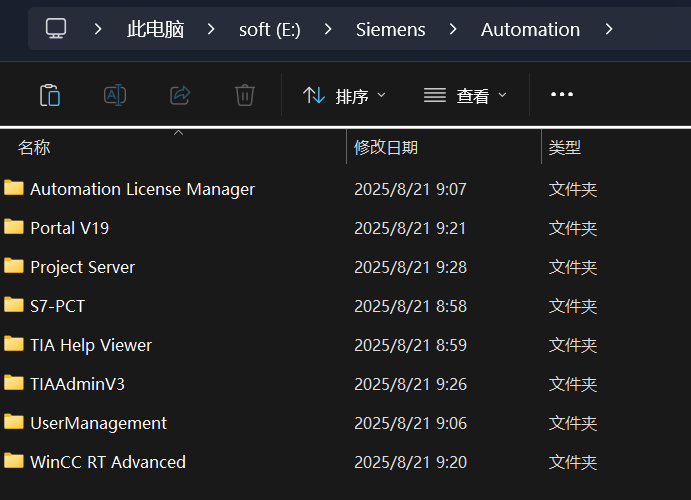Click the delete trash icon
The image size is (691, 500).
tap(245, 95)
